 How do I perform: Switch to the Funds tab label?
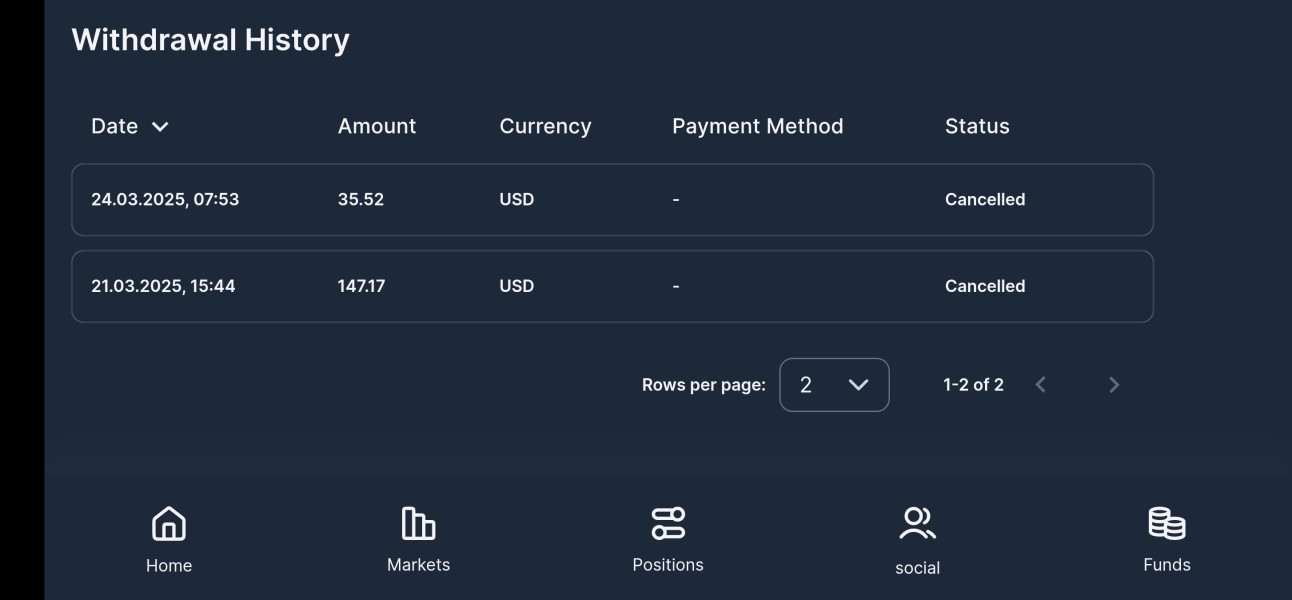(1167, 565)
